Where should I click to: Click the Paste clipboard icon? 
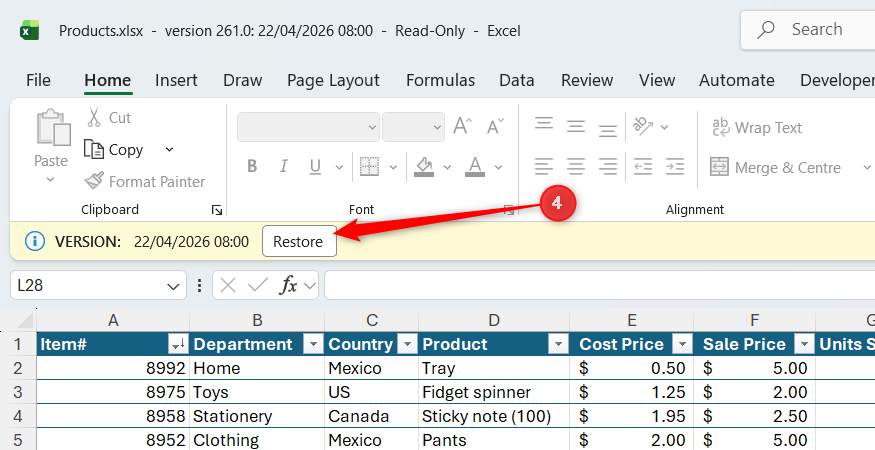click(53, 127)
